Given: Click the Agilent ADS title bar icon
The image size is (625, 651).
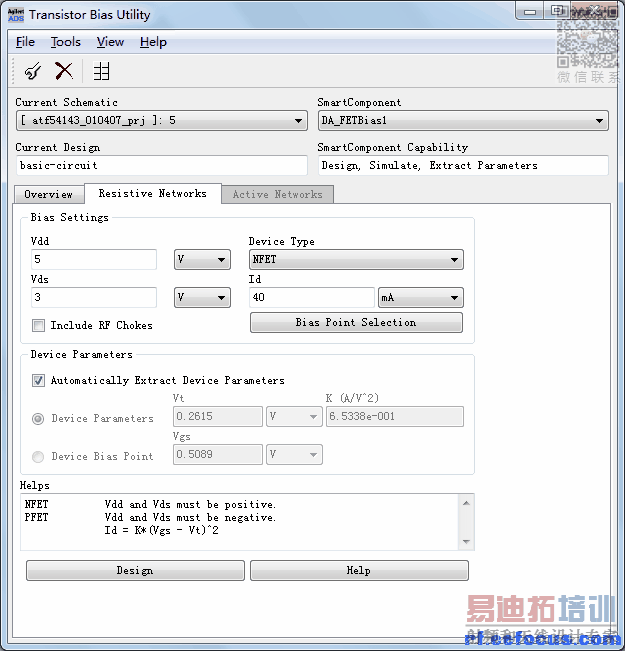Looking at the screenshot, I should 16,15.
